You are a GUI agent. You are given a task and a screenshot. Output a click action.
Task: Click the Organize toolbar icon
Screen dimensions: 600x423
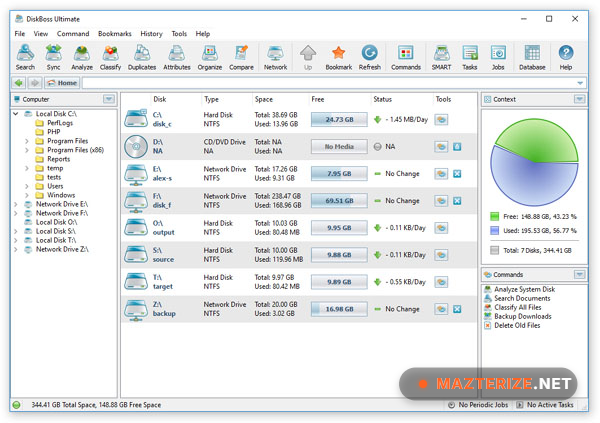click(210, 57)
